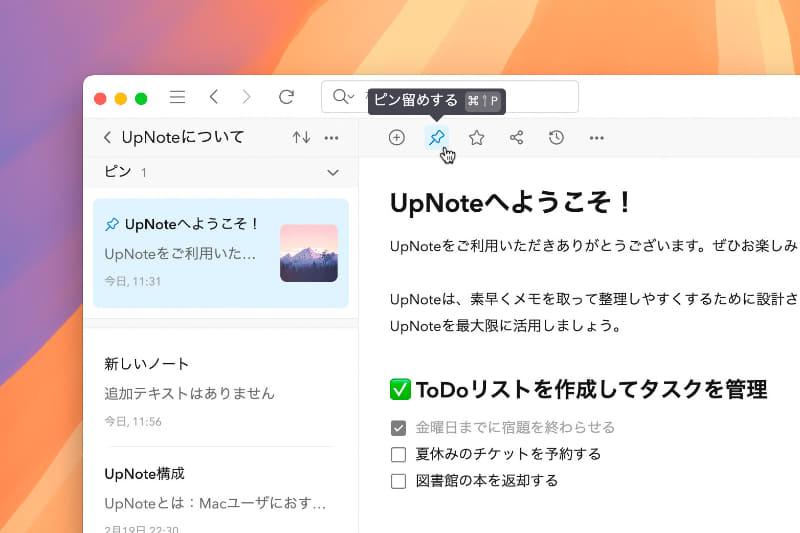Select the pinned note UpNoteへようこそ！

pos(221,253)
